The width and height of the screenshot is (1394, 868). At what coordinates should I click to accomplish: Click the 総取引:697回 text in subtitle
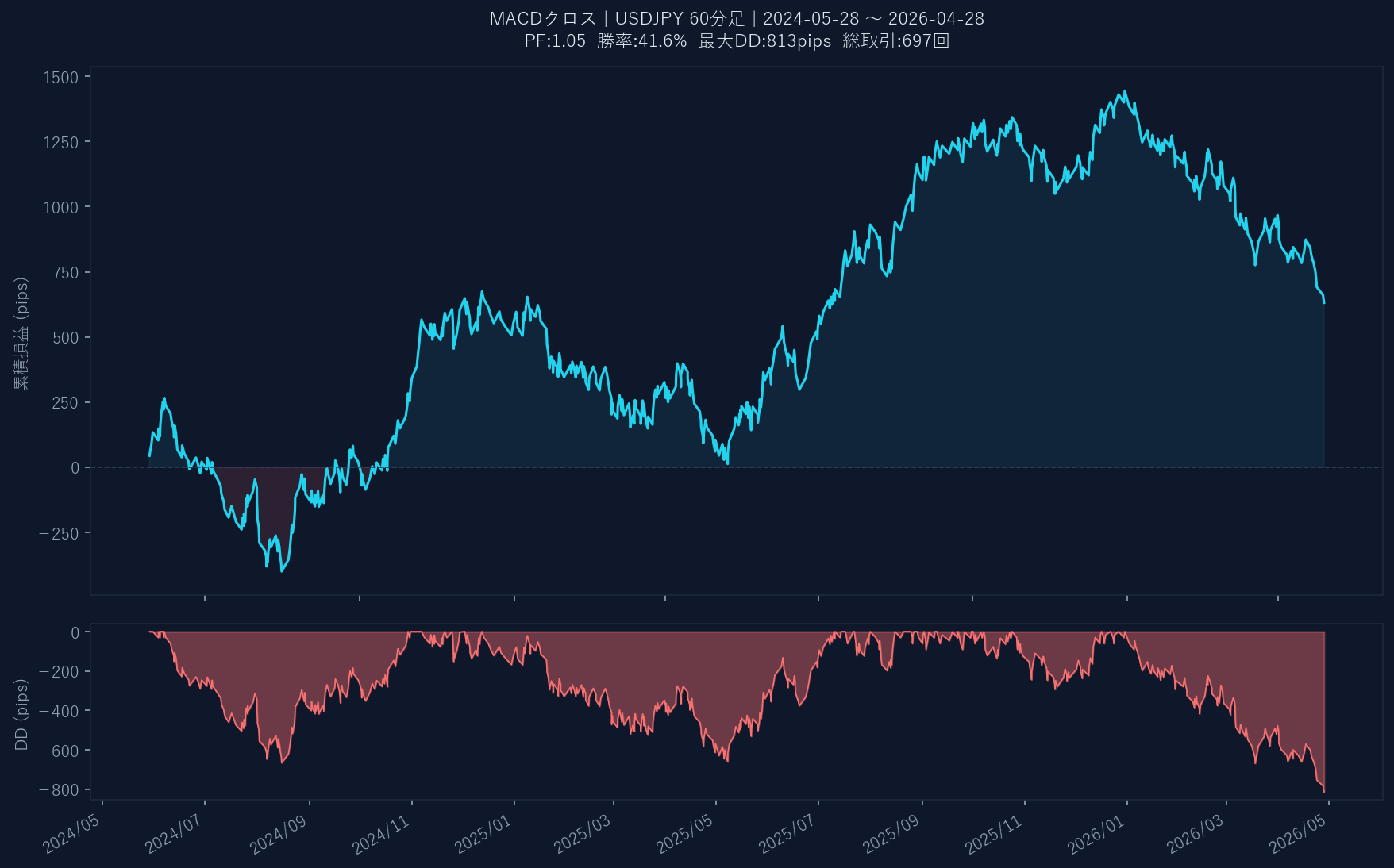click(896, 41)
